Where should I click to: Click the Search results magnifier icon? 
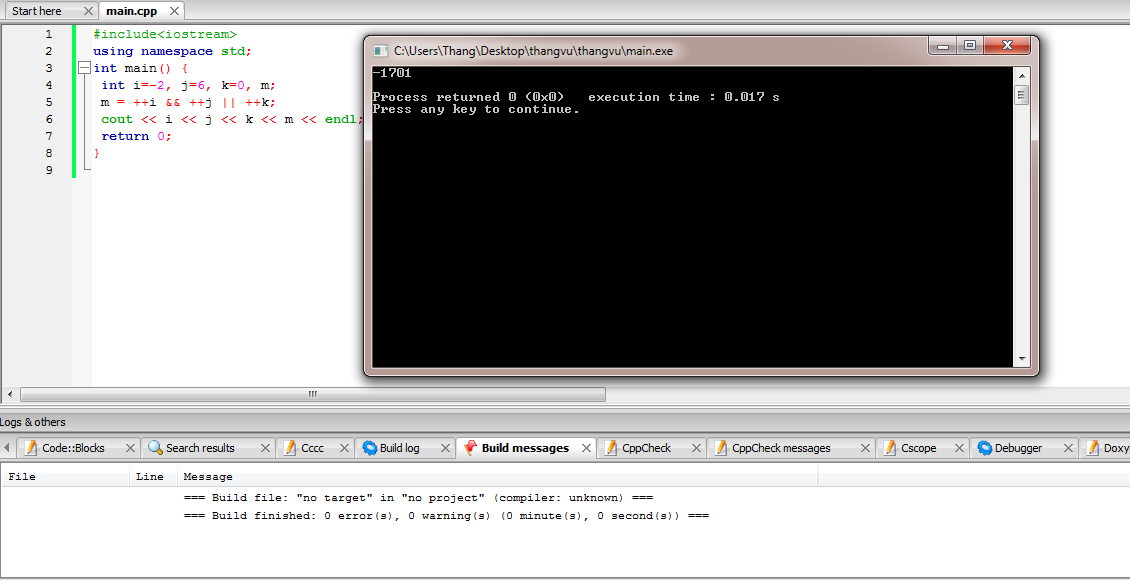(155, 448)
